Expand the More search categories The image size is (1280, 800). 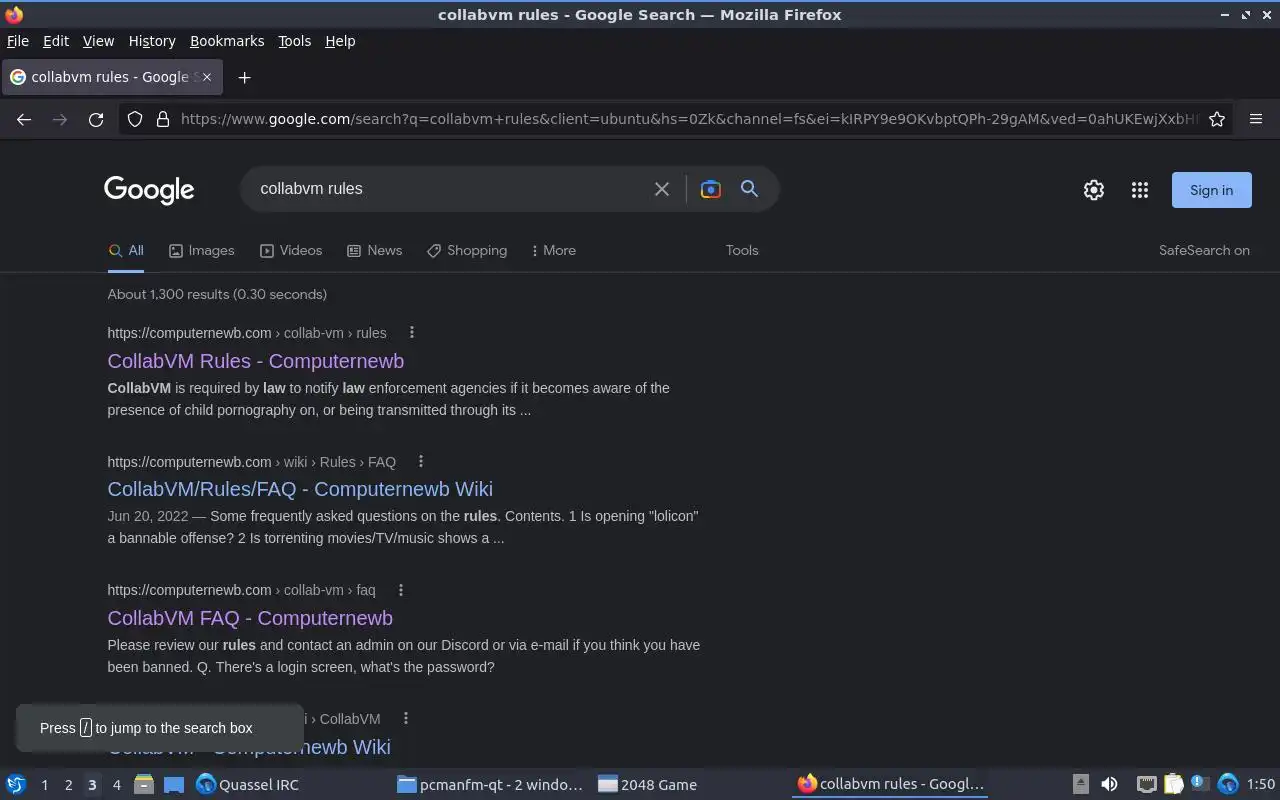point(554,251)
